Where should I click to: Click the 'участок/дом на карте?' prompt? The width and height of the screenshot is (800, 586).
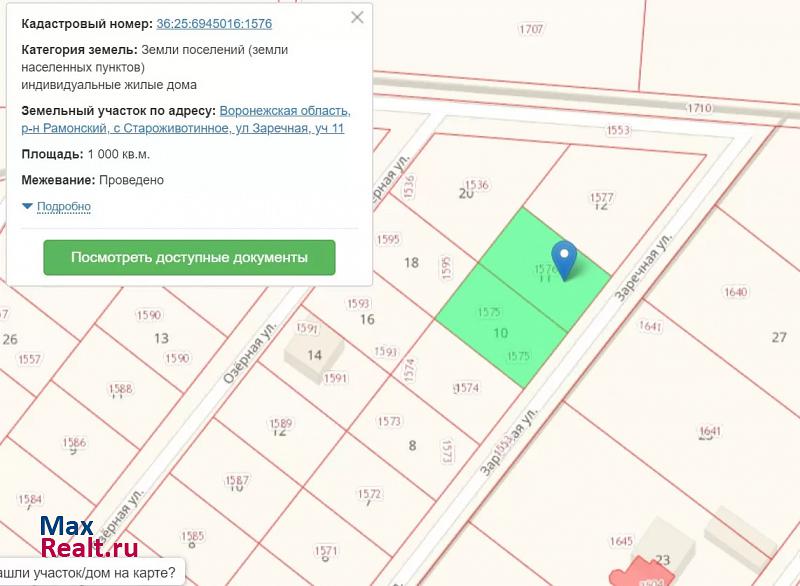coord(90,574)
